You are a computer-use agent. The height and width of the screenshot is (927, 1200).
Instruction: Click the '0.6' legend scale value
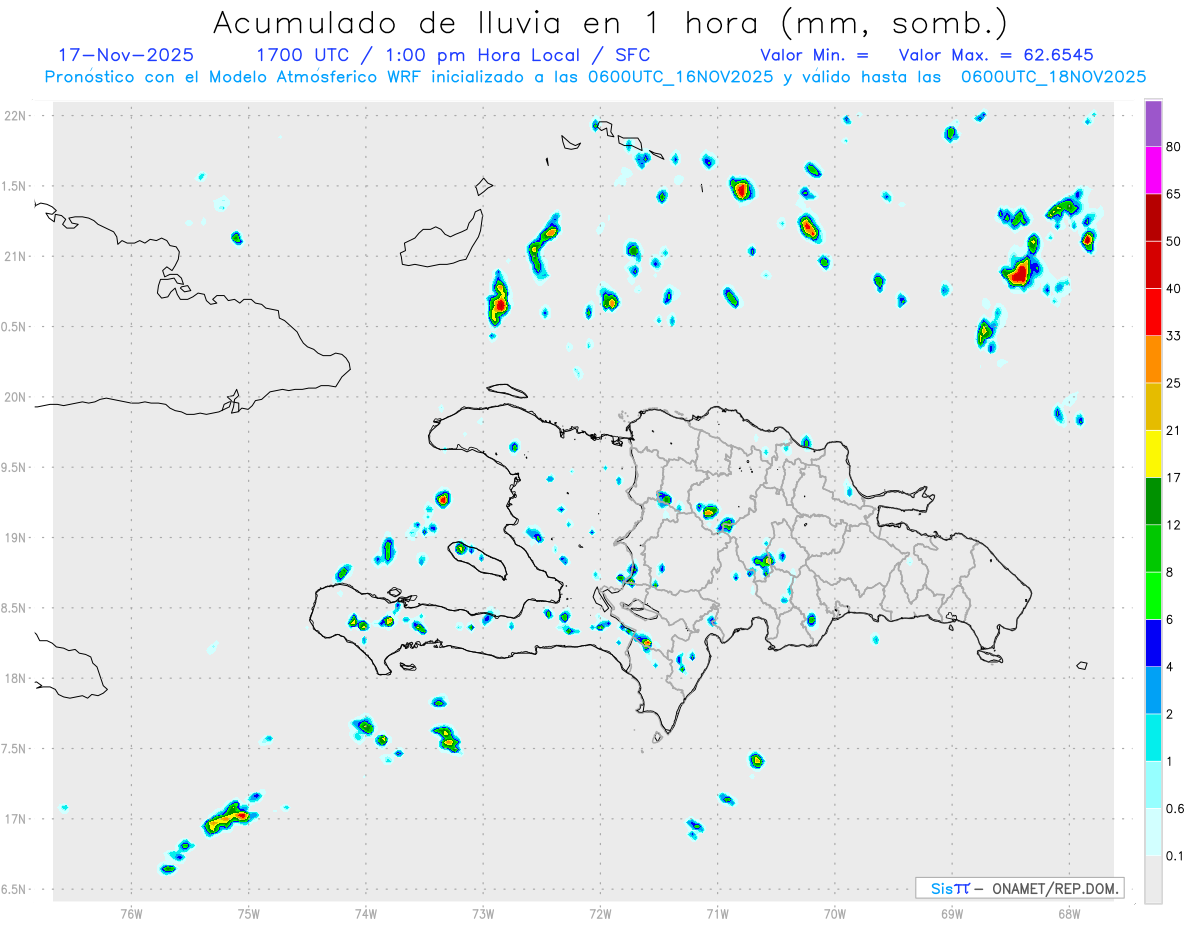pos(1176,809)
